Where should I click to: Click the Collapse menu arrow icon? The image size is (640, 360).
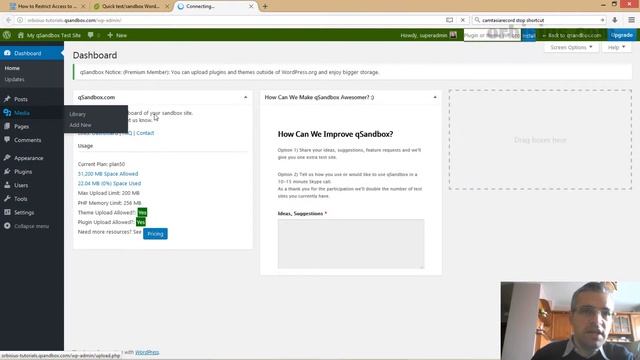[7, 226]
